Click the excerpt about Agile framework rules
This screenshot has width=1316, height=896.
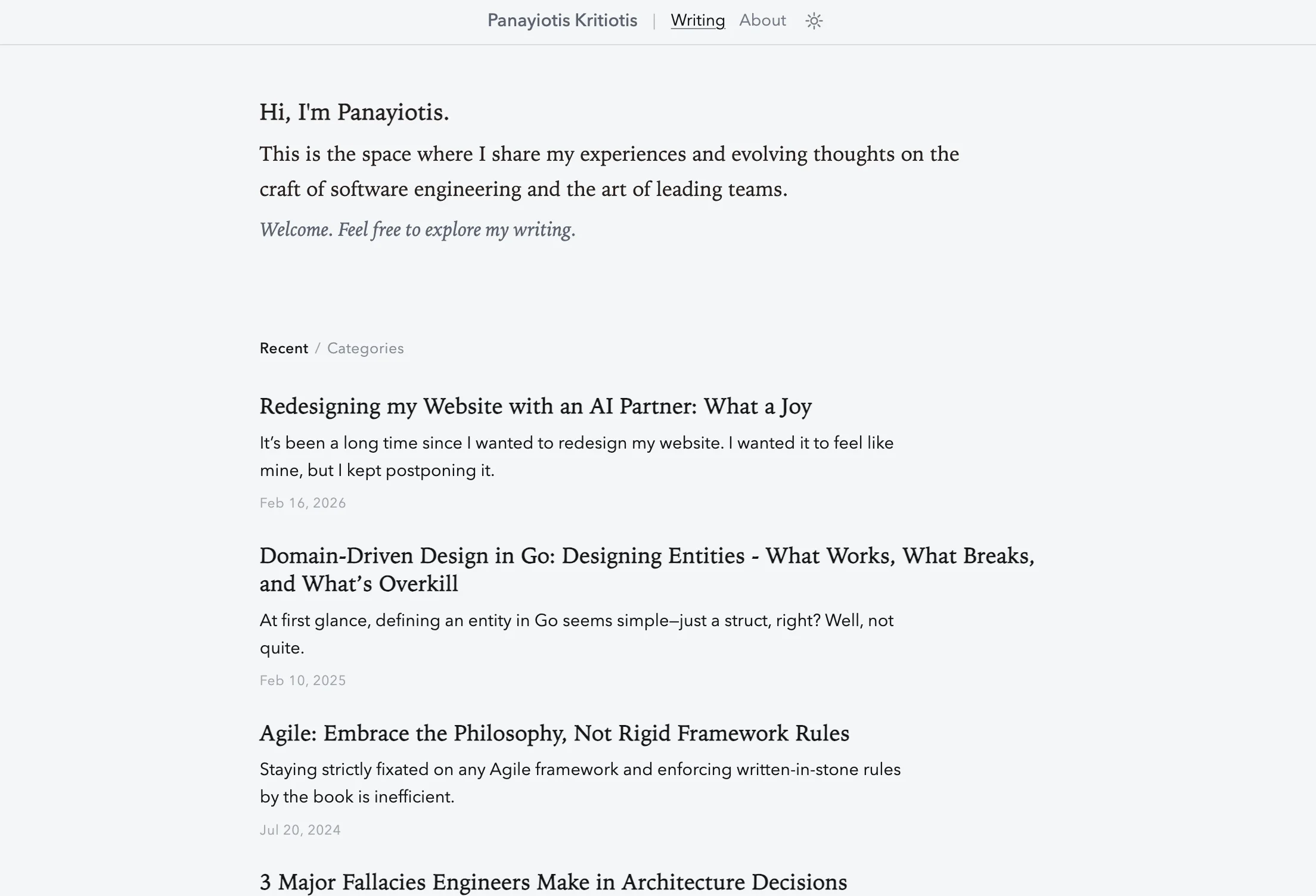[x=580, y=783]
